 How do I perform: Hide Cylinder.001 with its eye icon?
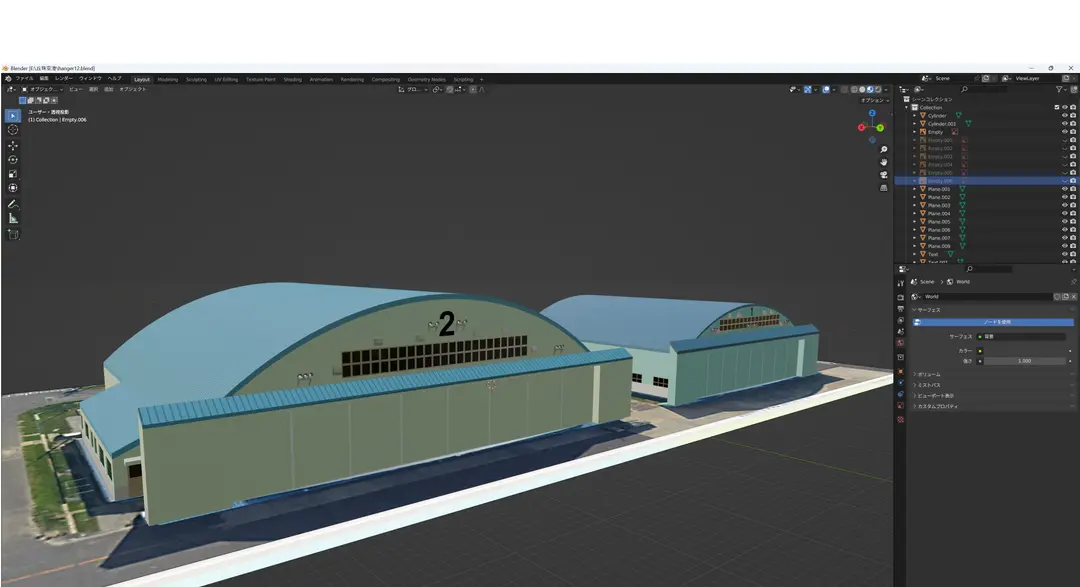pyautogui.click(x=1065, y=124)
